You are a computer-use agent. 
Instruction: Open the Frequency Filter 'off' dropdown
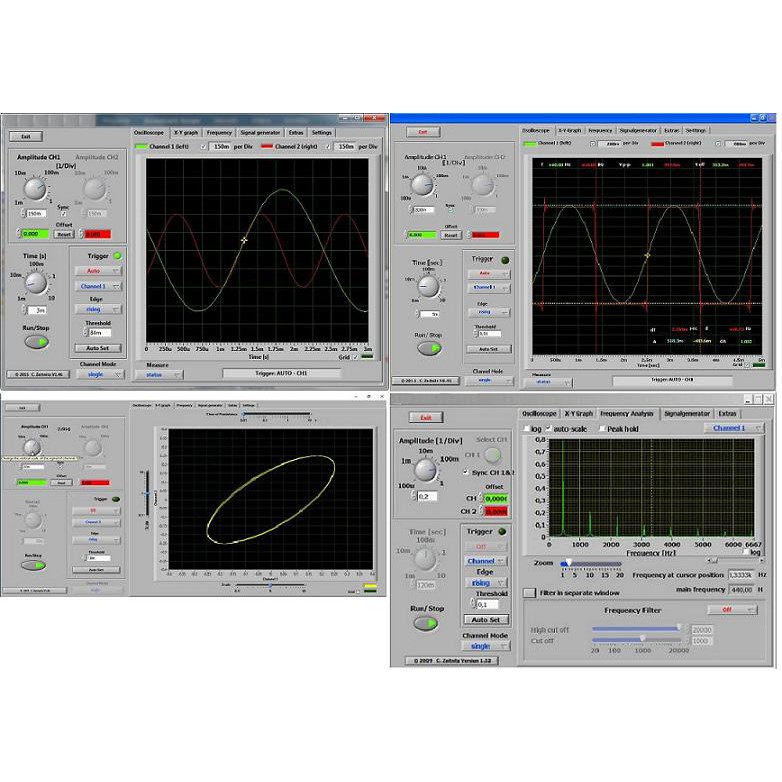coord(731,609)
